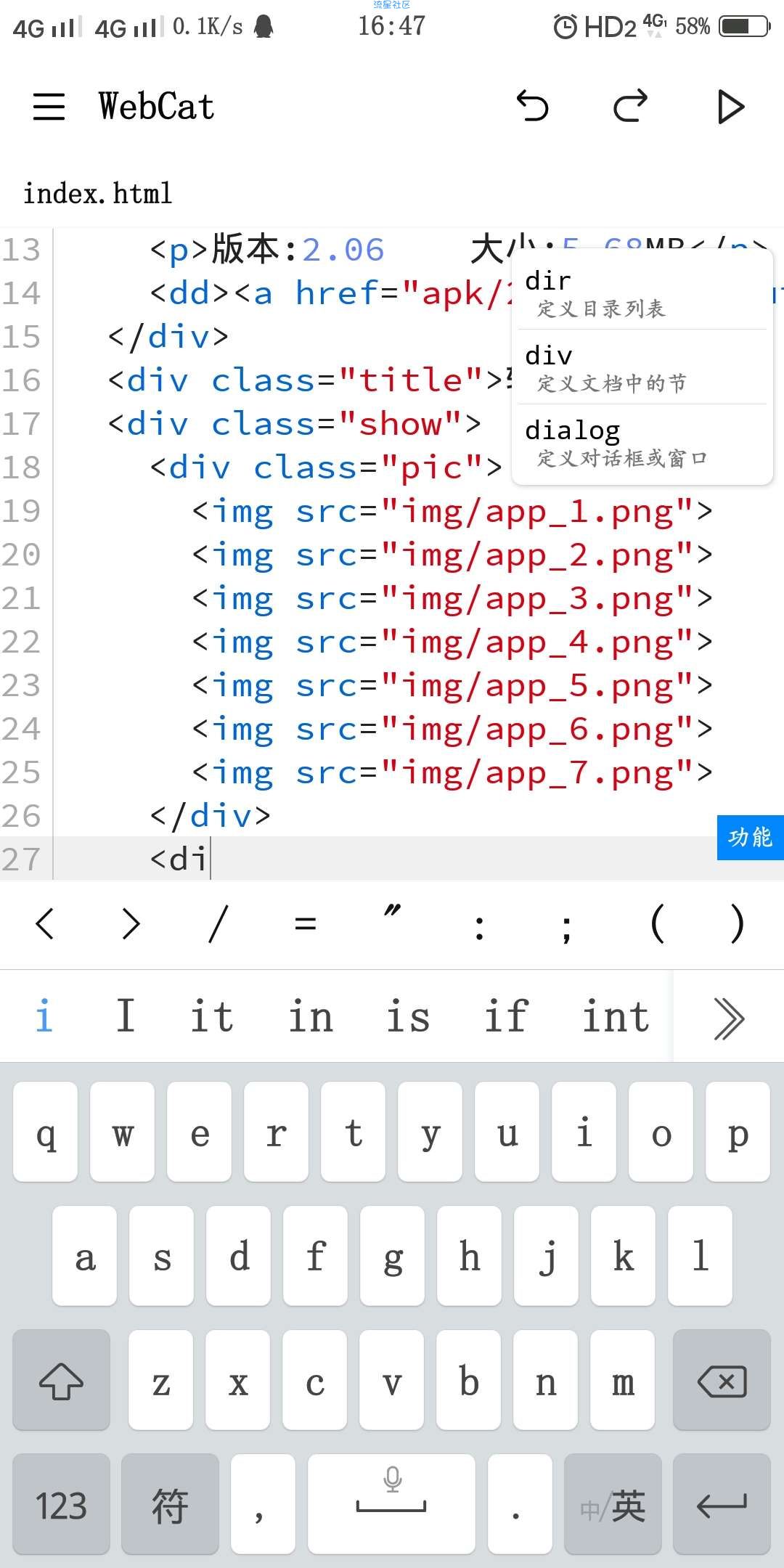Insert the opening parenthesis
The width and height of the screenshot is (784, 1568).
tap(656, 924)
